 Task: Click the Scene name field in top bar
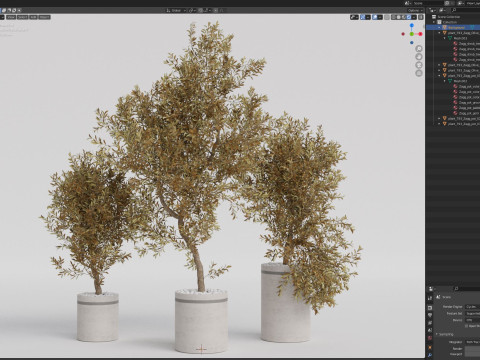point(428,3)
